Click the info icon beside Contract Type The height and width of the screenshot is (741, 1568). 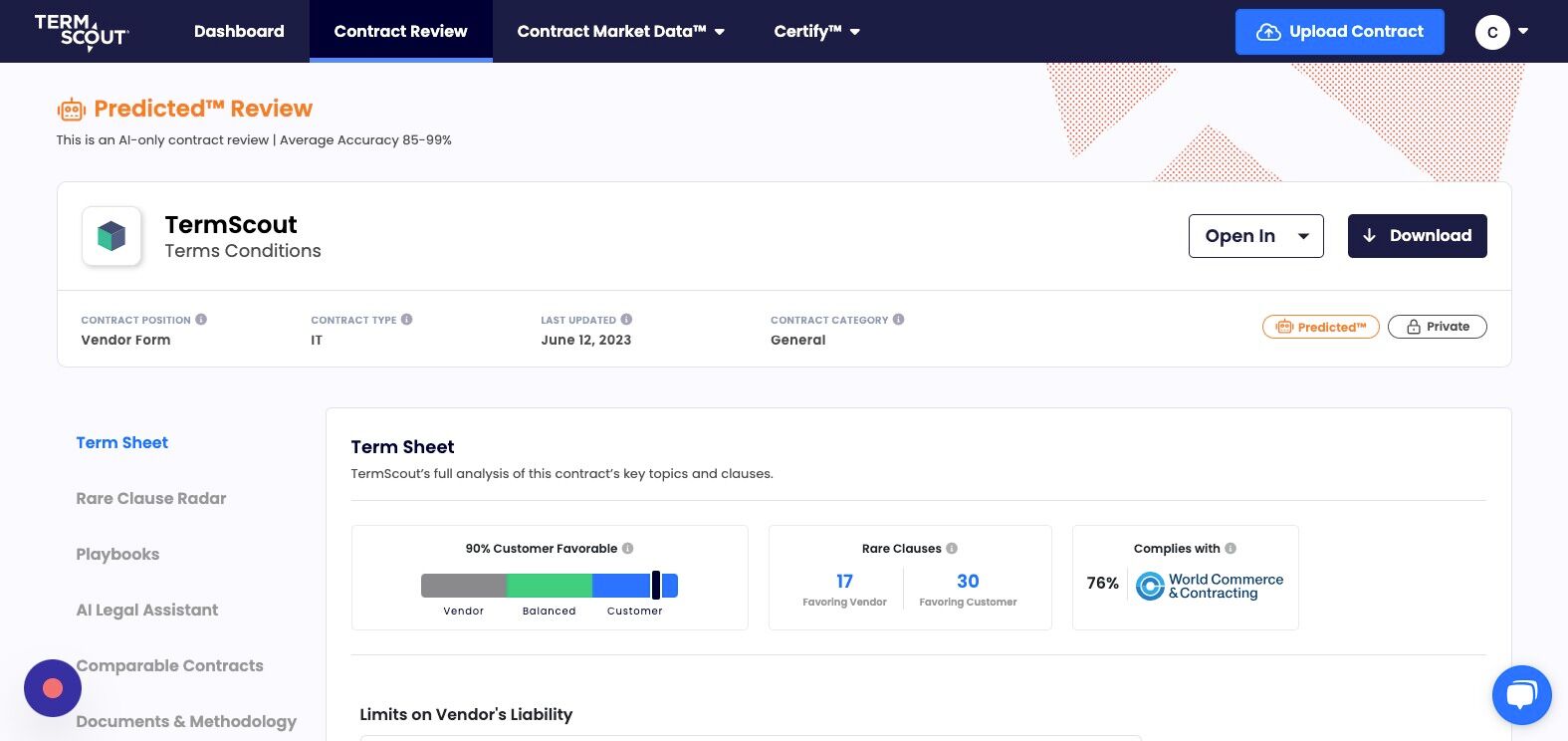[406, 320]
